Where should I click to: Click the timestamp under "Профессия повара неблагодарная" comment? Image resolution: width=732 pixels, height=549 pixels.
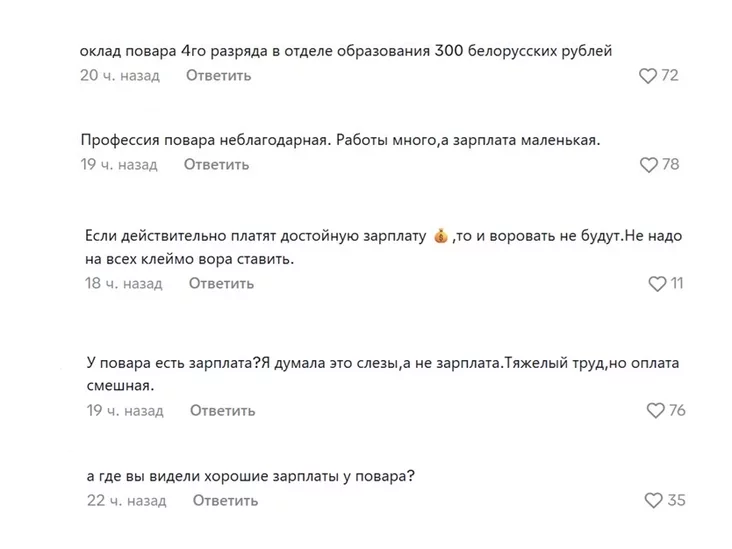click(119, 164)
